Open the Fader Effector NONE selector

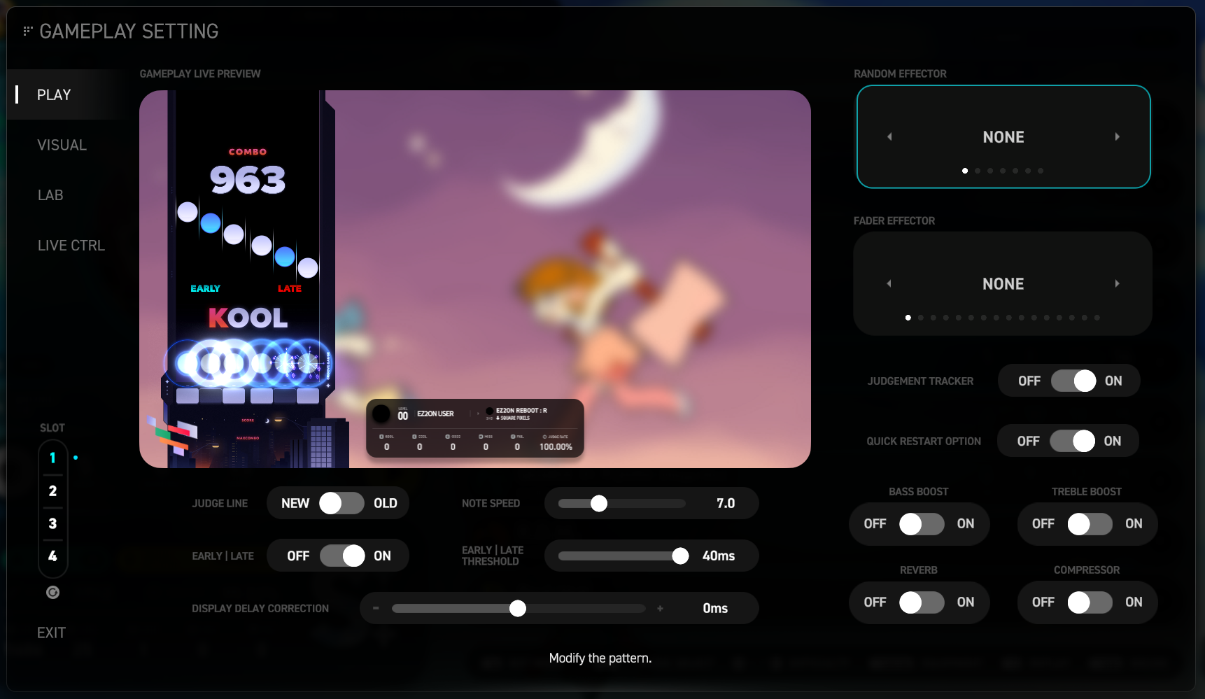(1003, 284)
